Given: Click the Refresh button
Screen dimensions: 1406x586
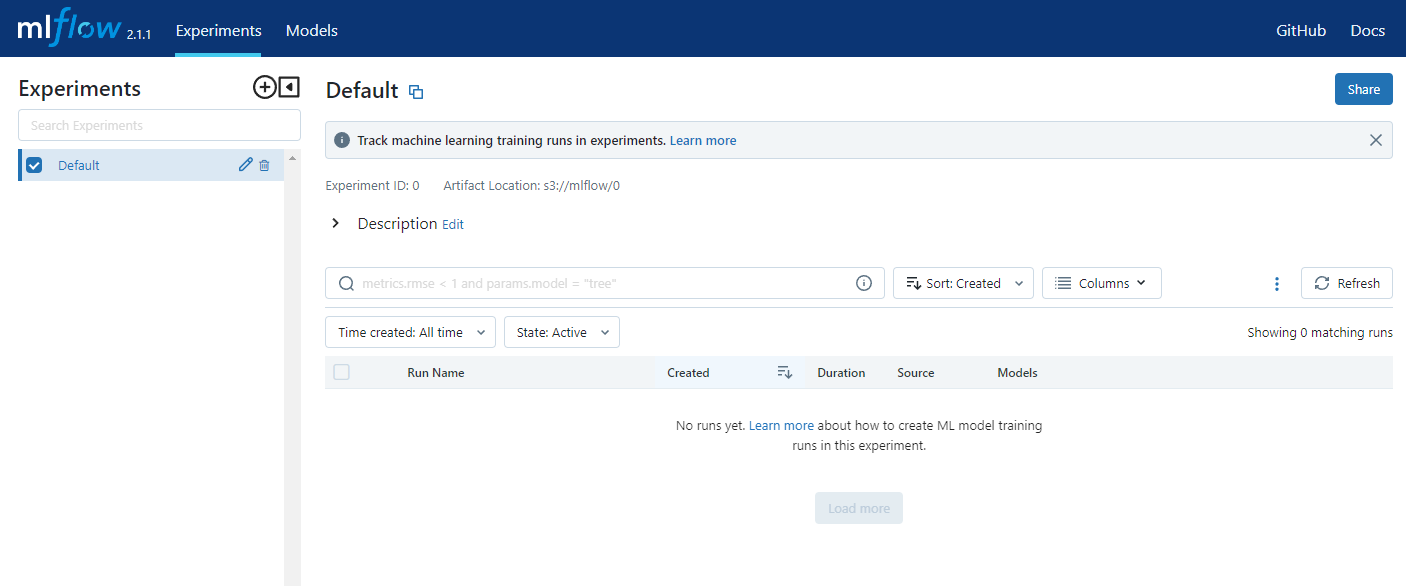Looking at the screenshot, I should (1347, 283).
